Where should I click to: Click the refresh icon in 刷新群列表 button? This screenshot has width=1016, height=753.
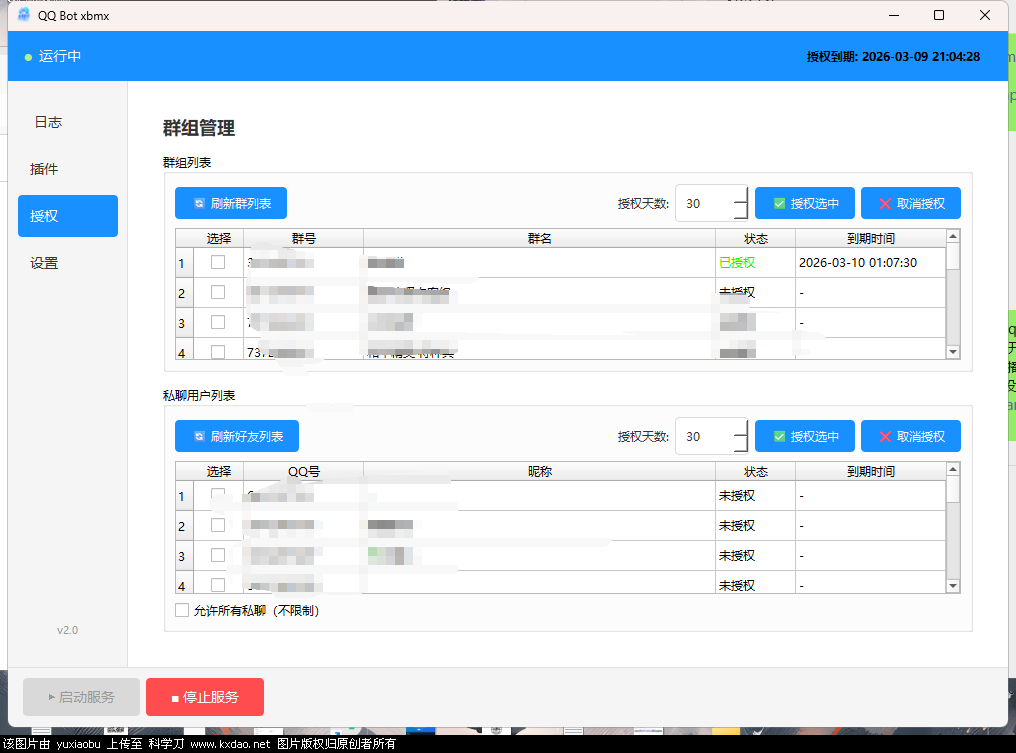click(200, 203)
